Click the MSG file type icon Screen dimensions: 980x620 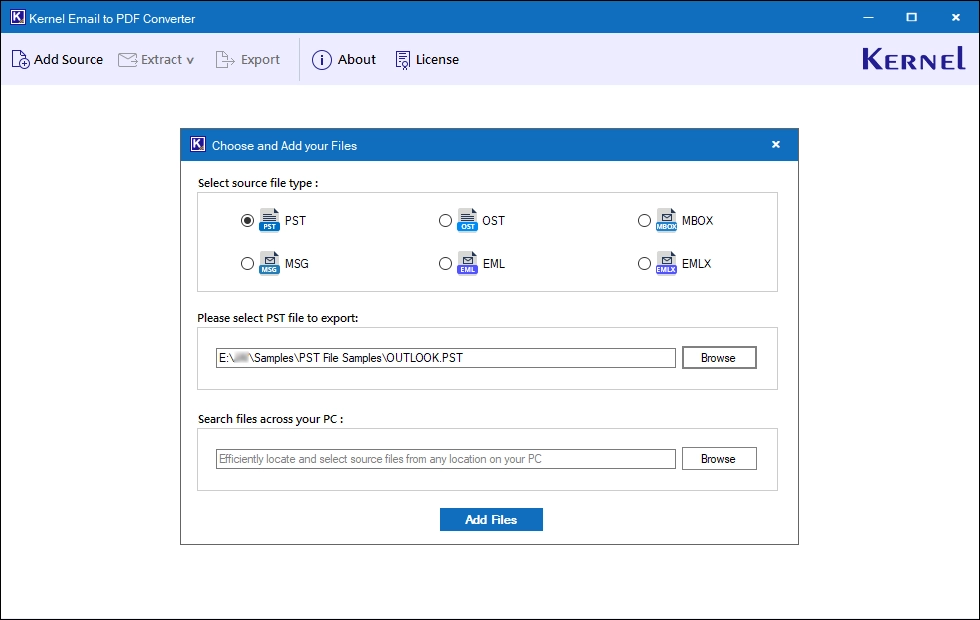269,263
